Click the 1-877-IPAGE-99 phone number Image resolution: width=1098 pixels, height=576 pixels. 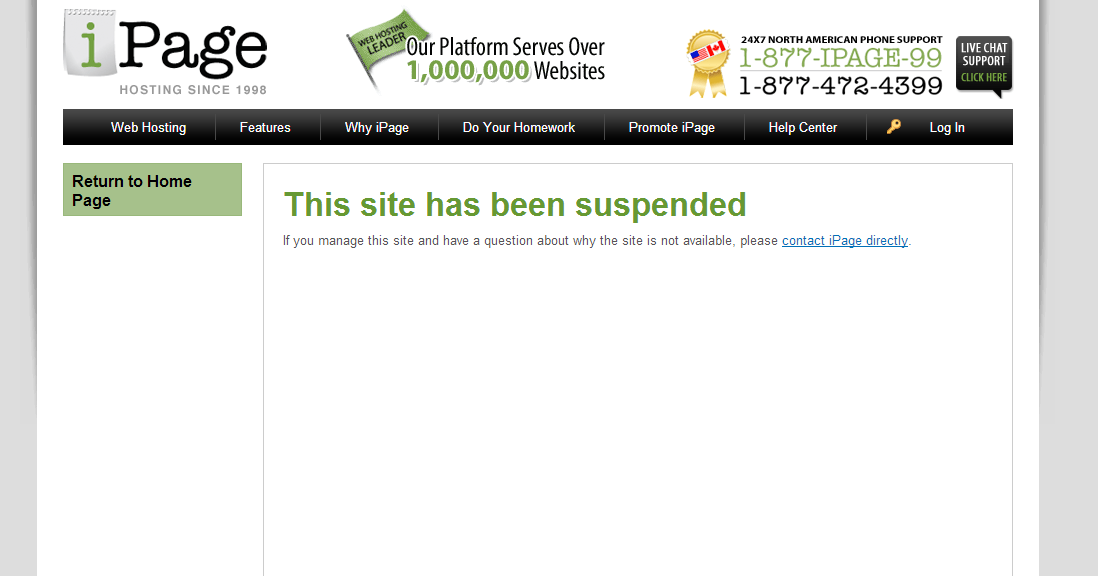[840, 58]
